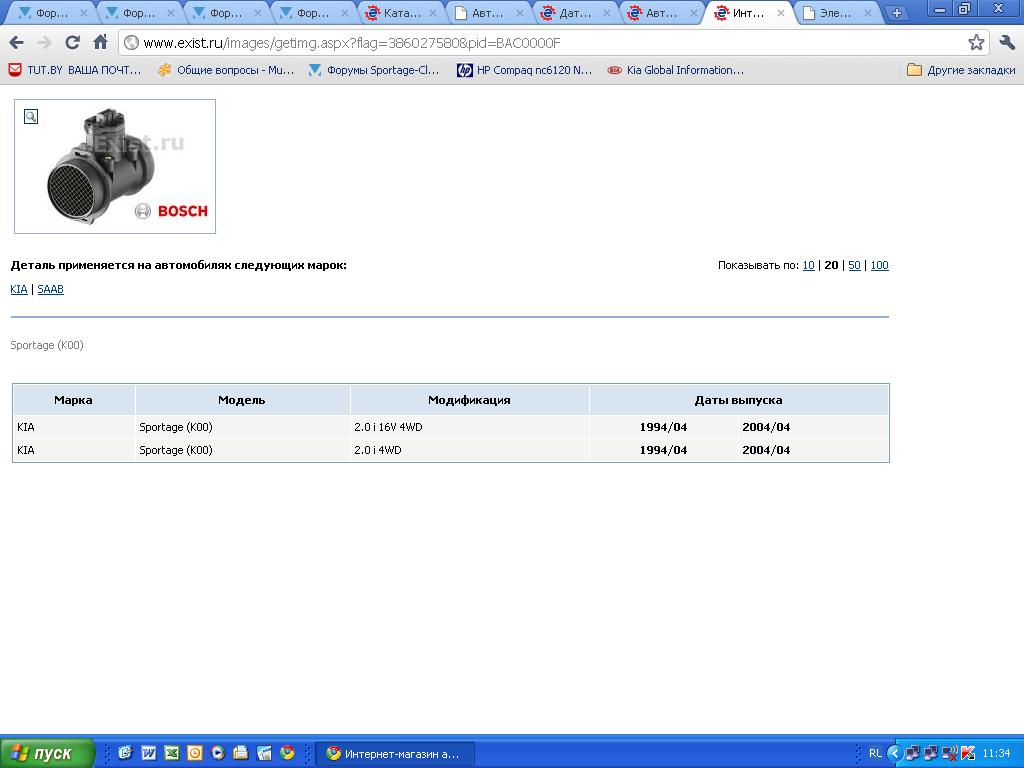
Task: Open the KIA brand link
Action: tap(19, 289)
